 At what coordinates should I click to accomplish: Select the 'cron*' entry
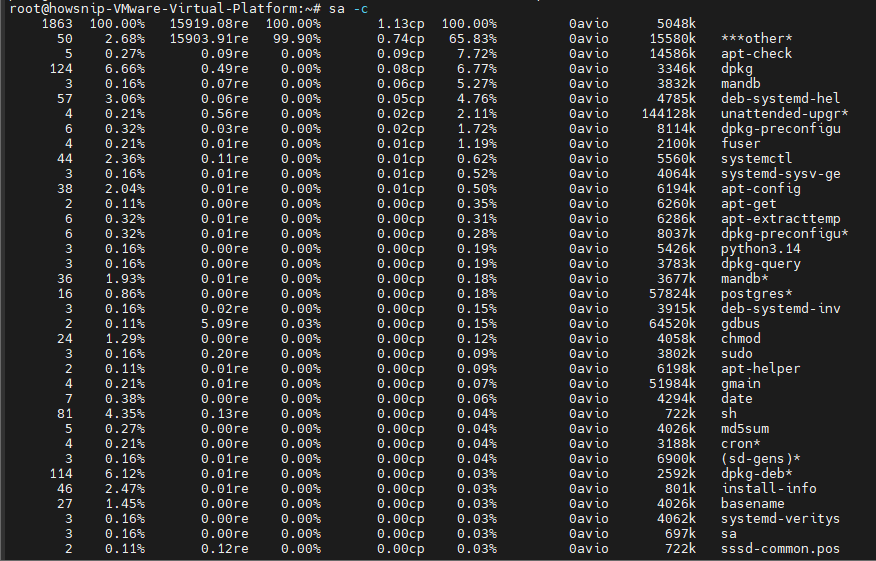pyautogui.click(x=740, y=444)
